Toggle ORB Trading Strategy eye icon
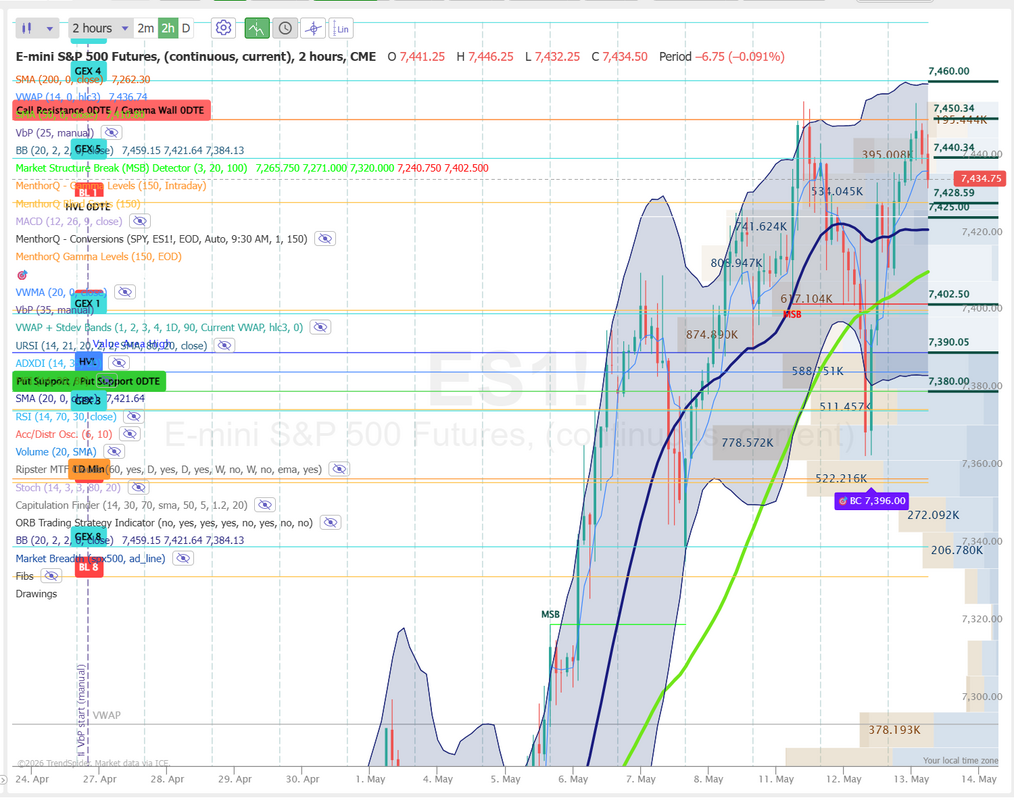Image resolution: width=1014 pixels, height=800 pixels. pyautogui.click(x=330, y=522)
